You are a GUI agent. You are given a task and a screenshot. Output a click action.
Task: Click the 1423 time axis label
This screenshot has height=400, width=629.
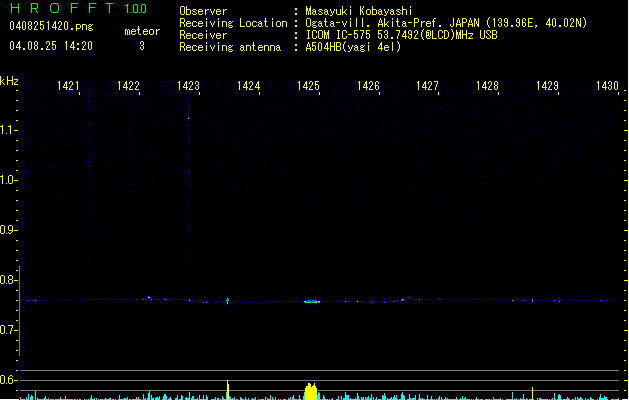tap(188, 86)
